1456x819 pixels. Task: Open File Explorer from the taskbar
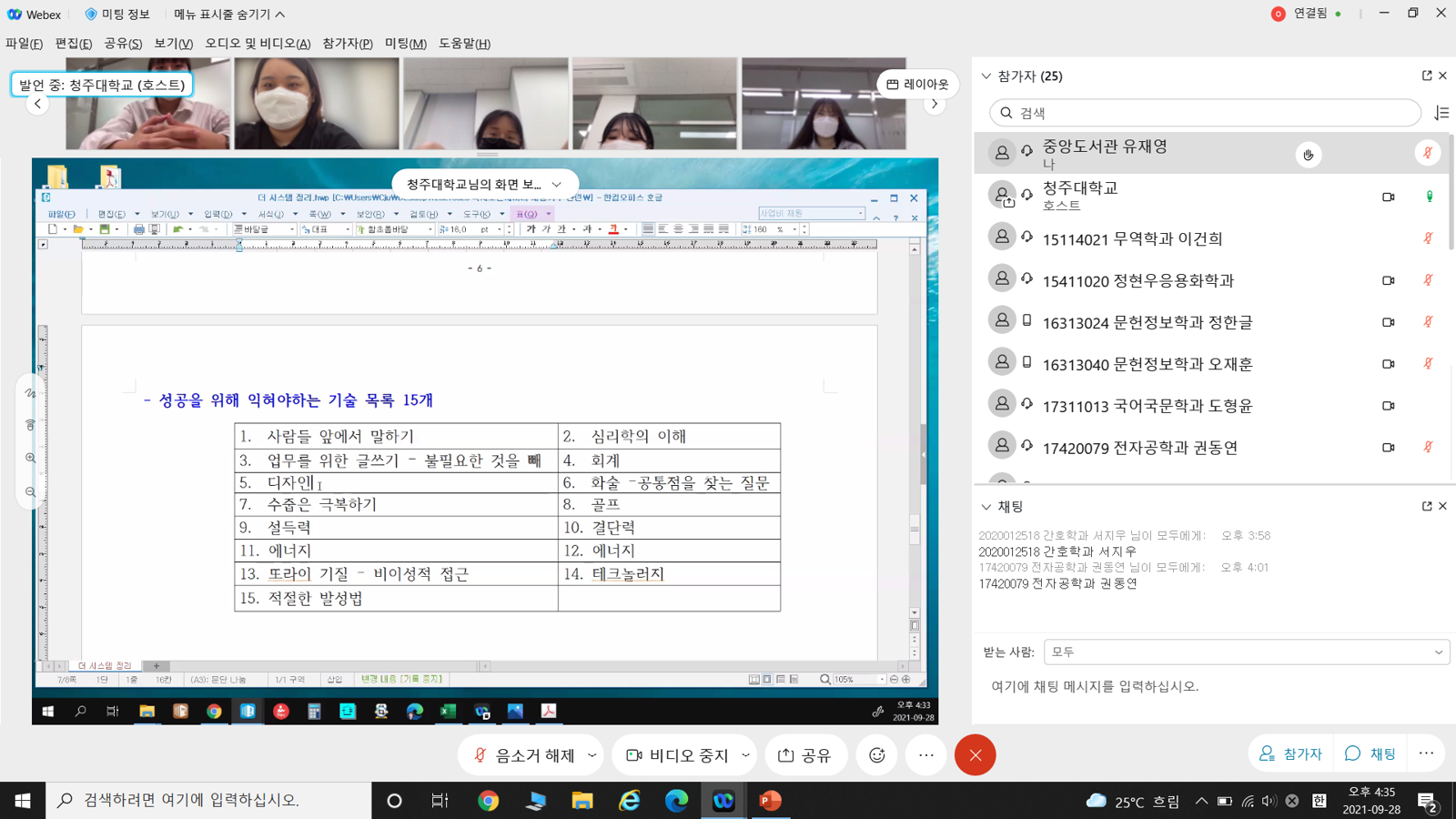(x=582, y=801)
